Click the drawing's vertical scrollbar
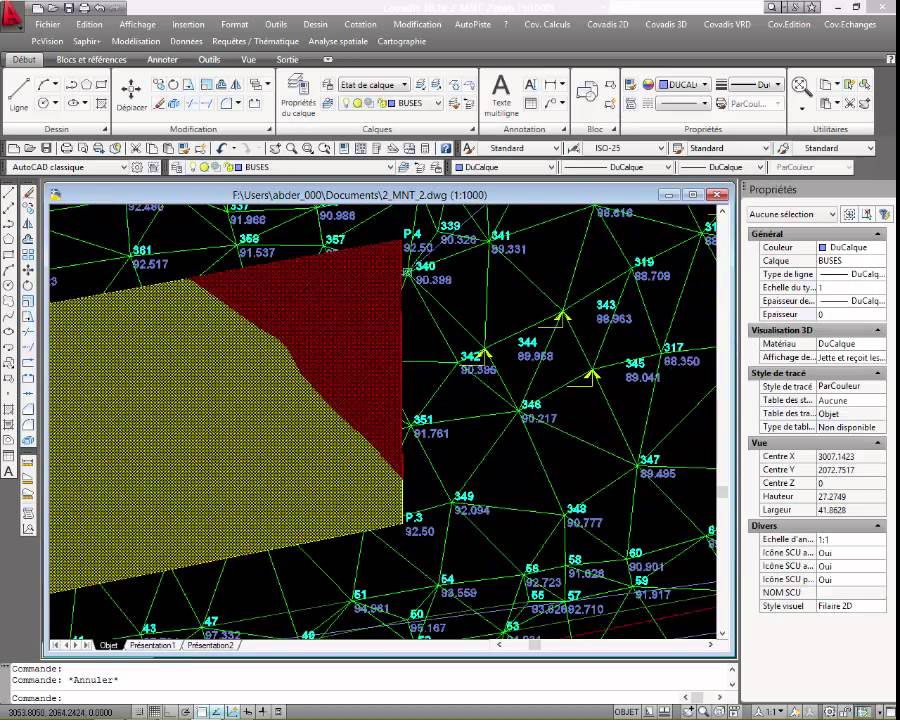Viewport: 900px width, 720px height. tap(722, 422)
